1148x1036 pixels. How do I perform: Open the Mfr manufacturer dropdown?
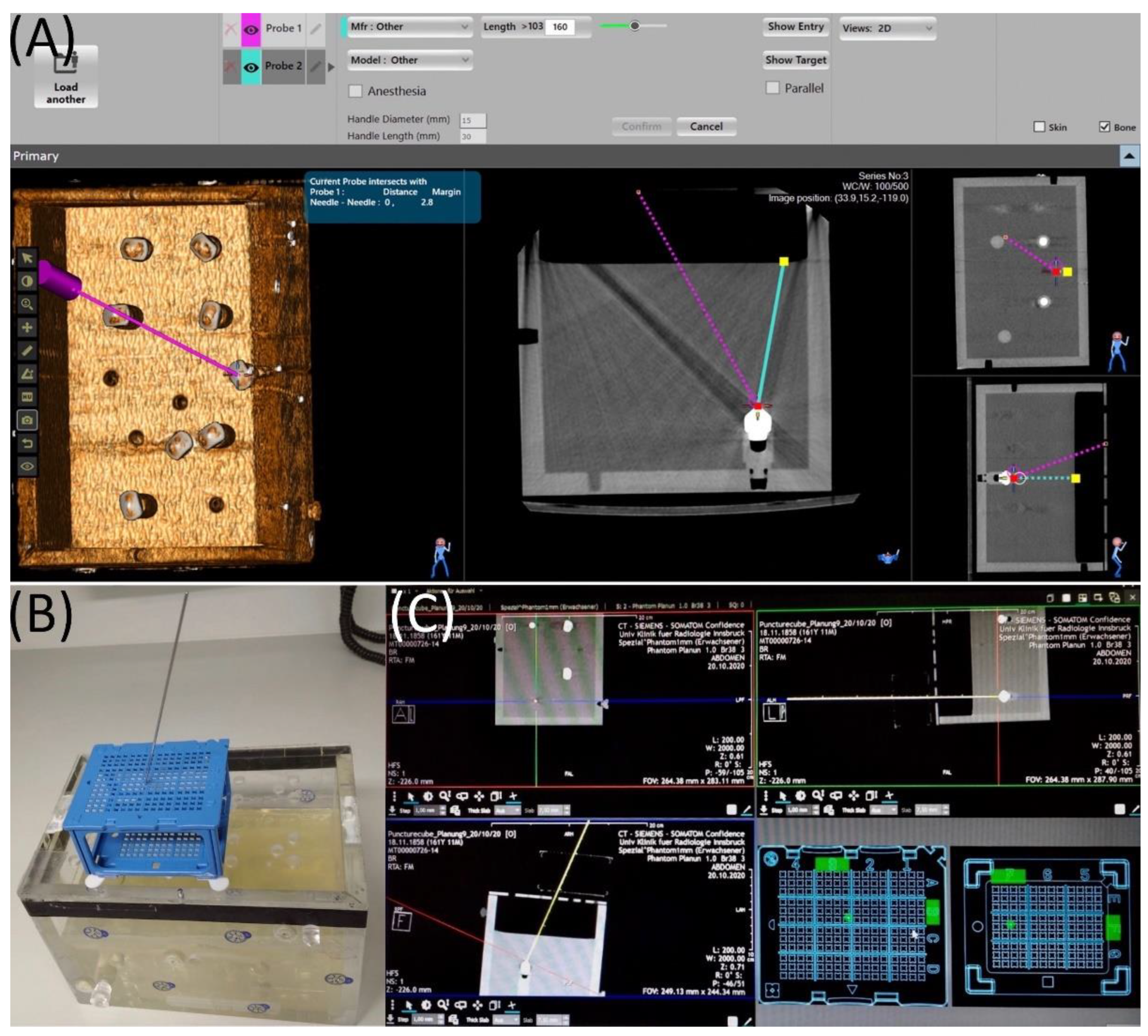coord(409,27)
